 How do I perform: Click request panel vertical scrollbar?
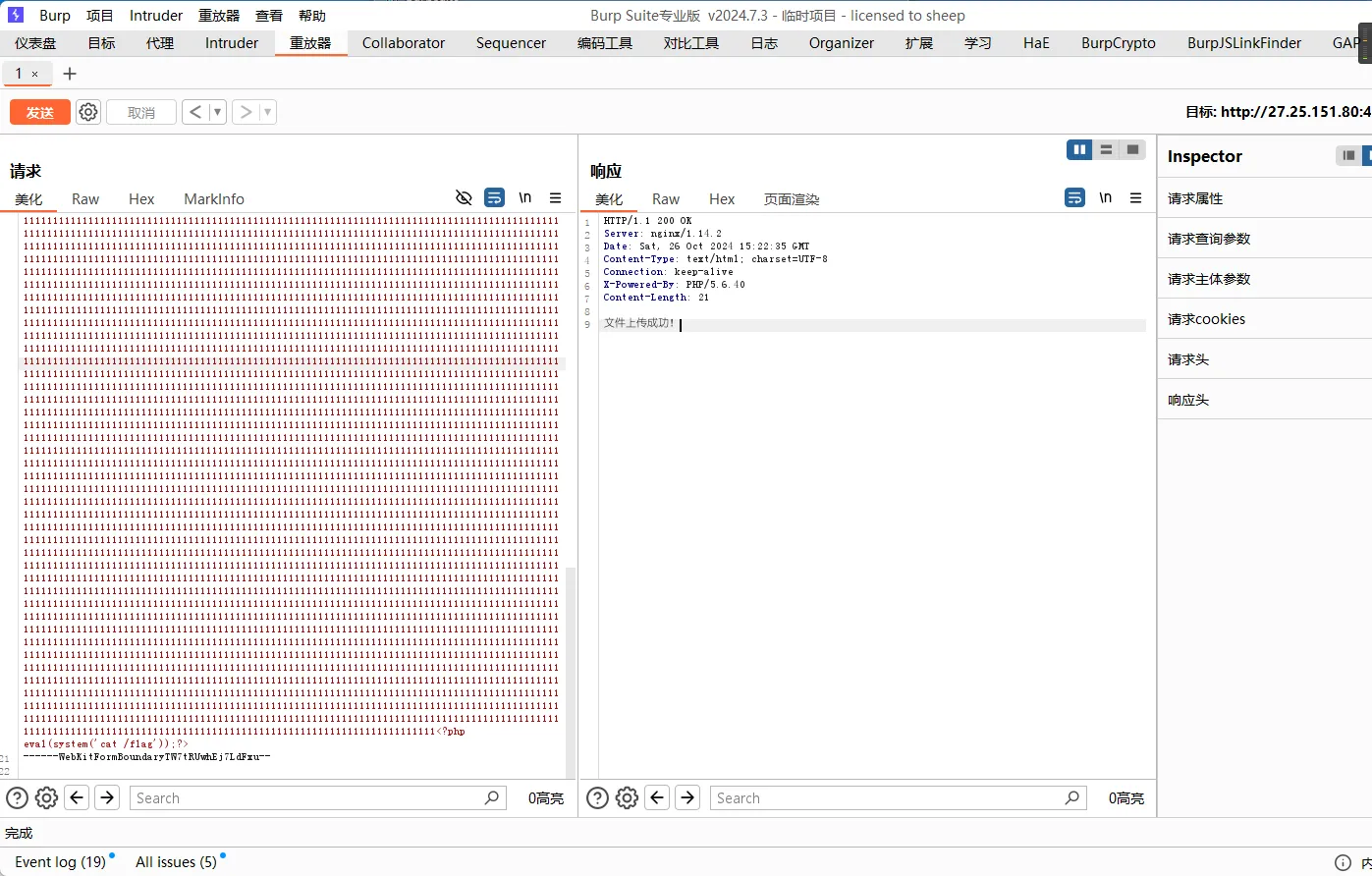[571, 672]
